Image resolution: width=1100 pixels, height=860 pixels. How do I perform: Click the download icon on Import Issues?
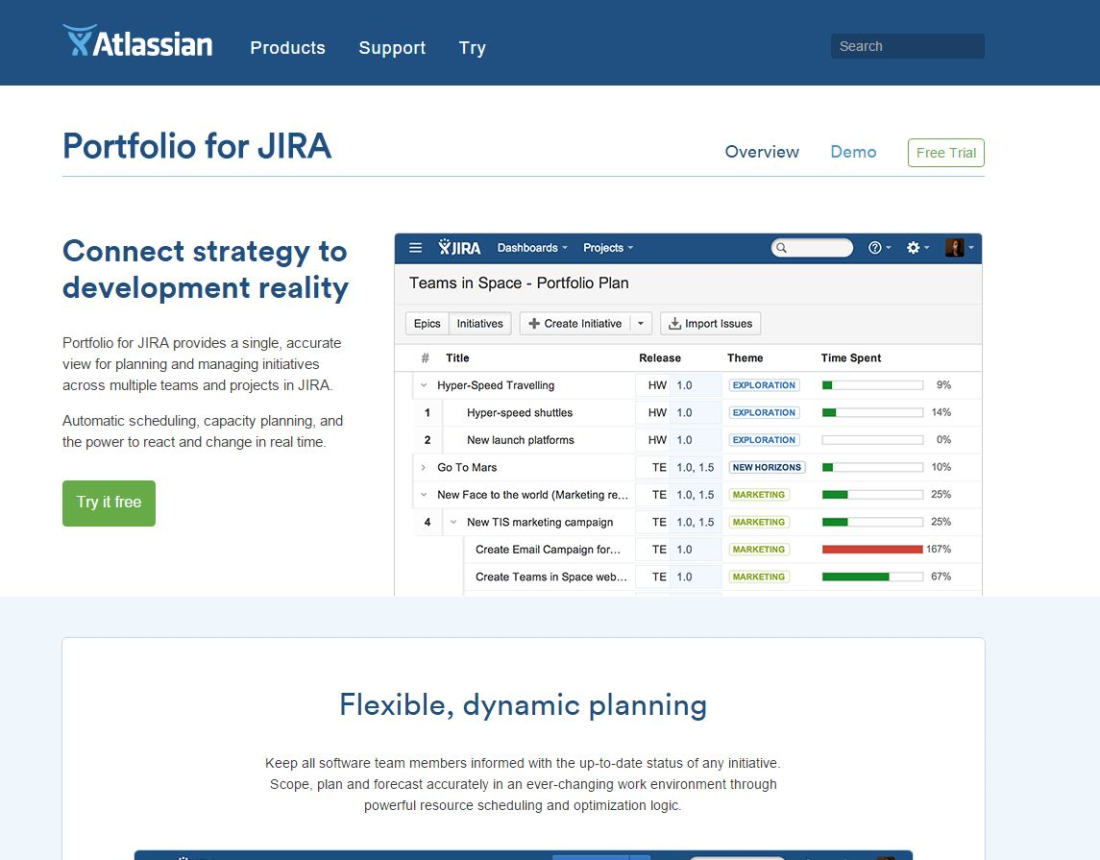[674, 323]
